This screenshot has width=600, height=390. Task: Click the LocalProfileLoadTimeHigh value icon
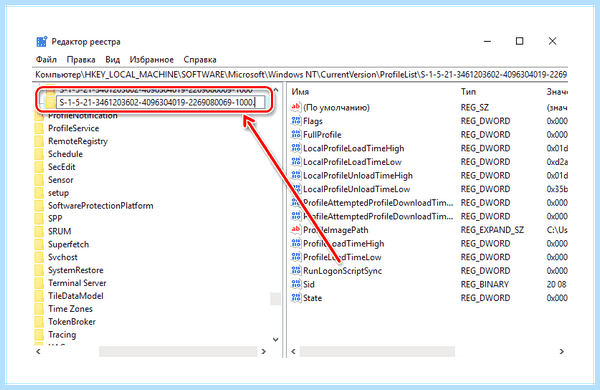[x=296, y=148]
